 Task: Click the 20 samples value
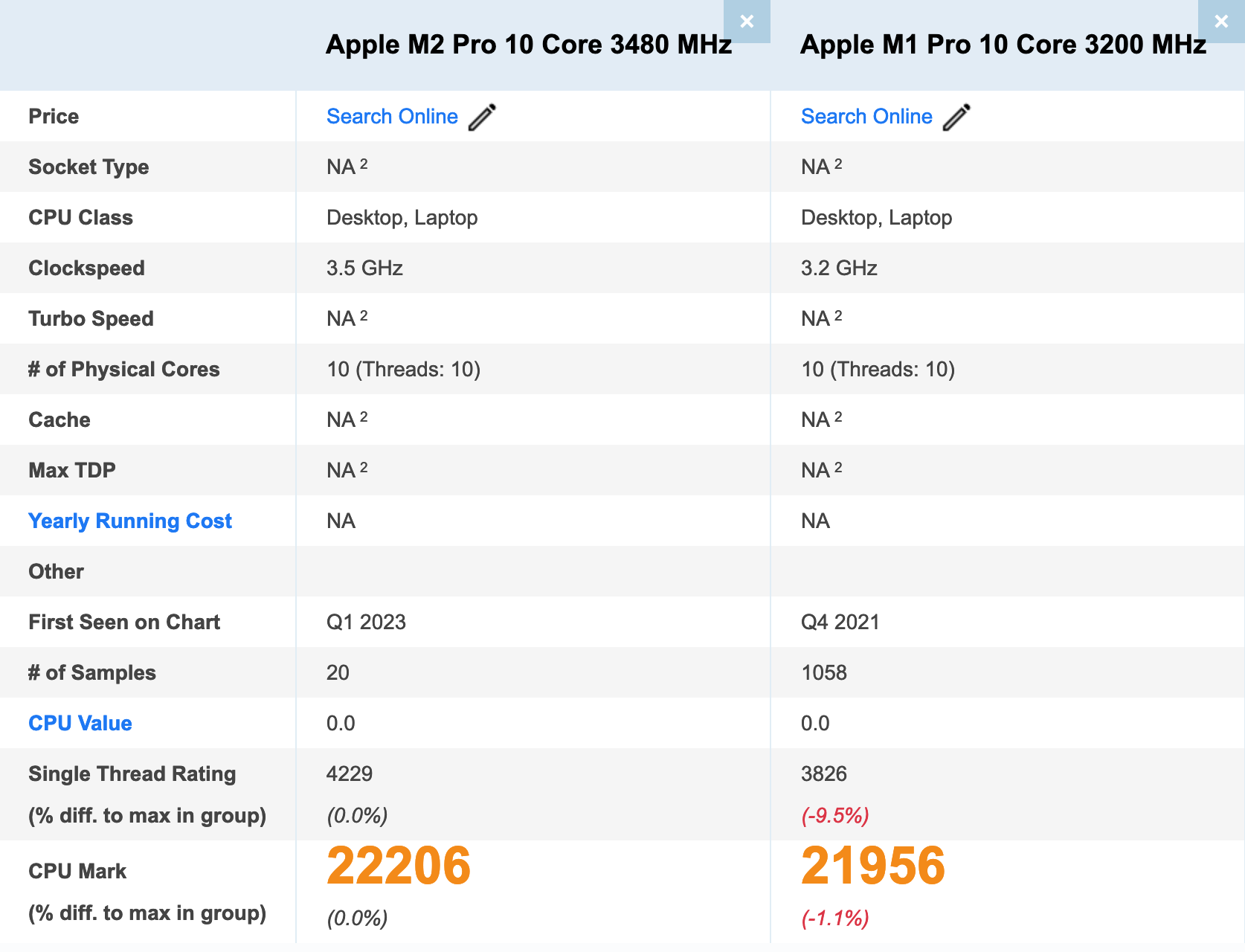click(x=338, y=673)
